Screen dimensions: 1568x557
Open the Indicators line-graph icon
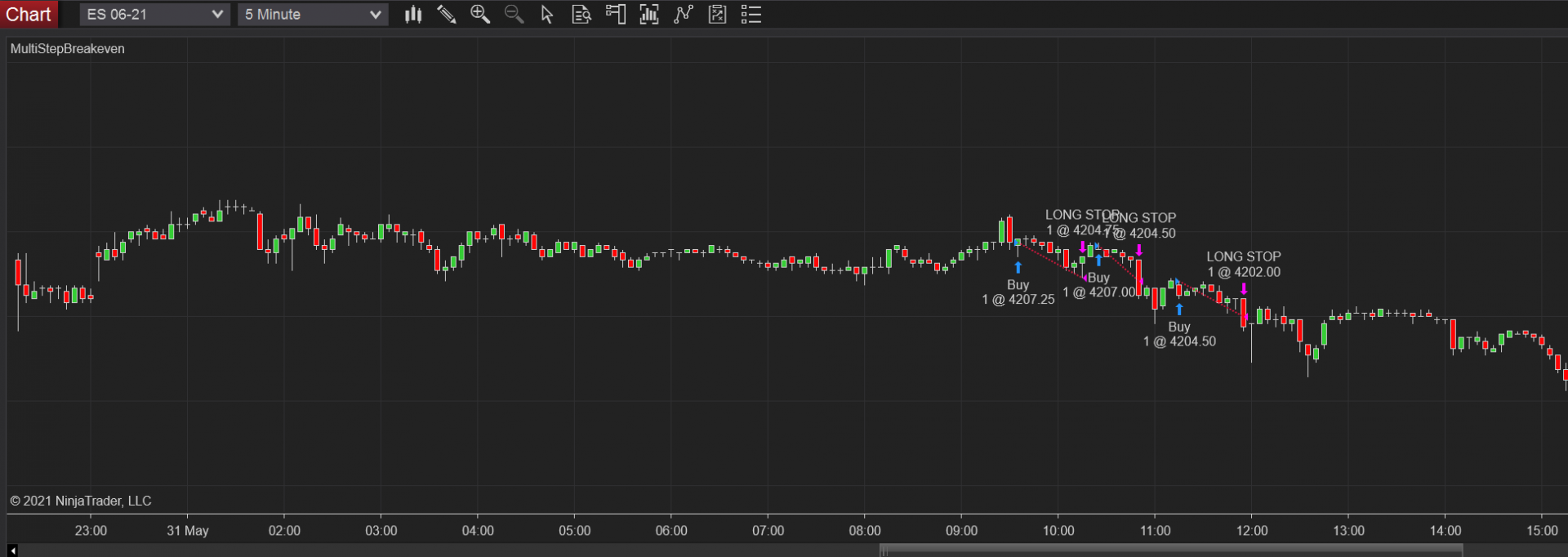coord(684,14)
